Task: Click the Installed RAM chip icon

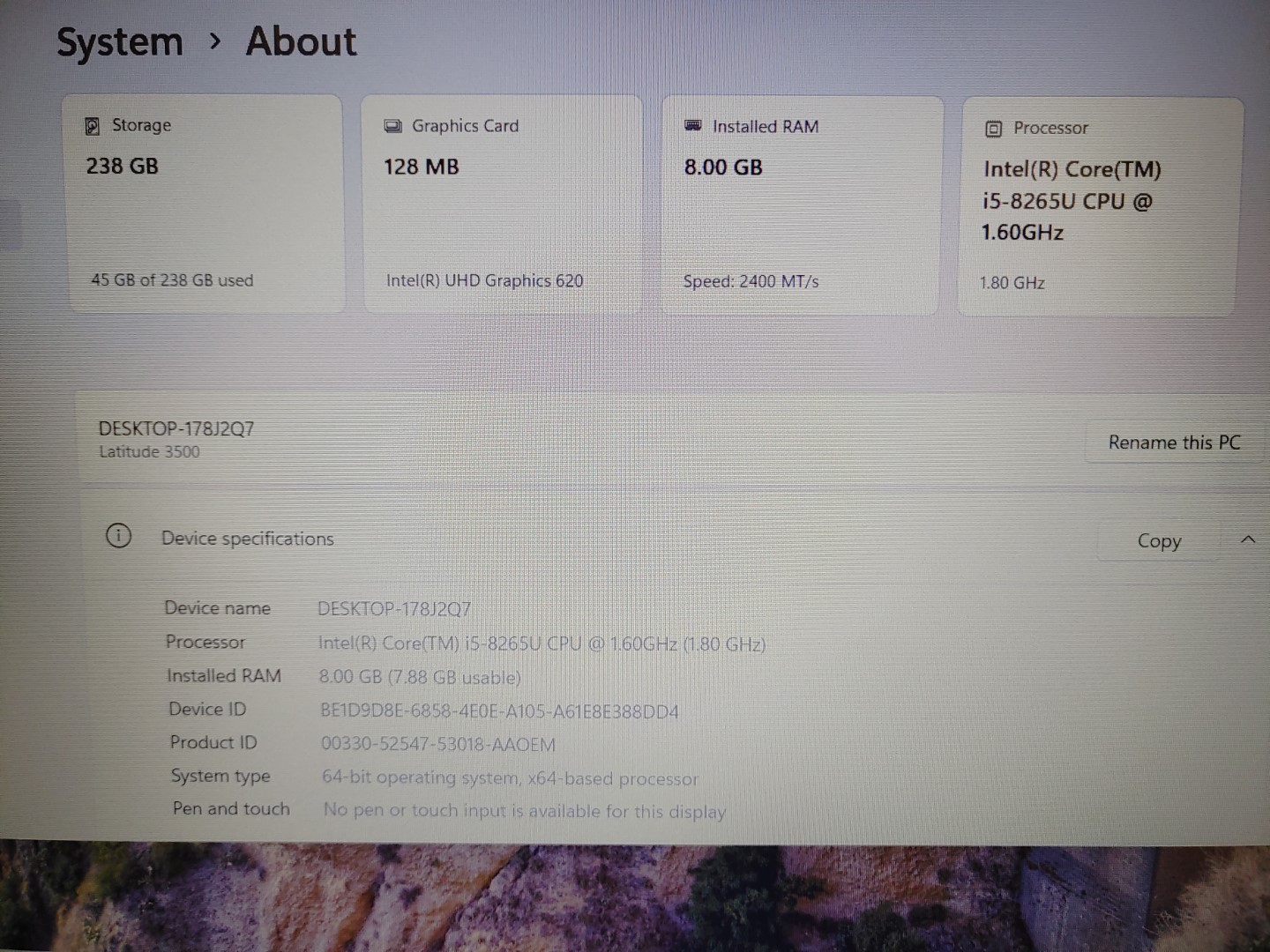Action: [693, 127]
